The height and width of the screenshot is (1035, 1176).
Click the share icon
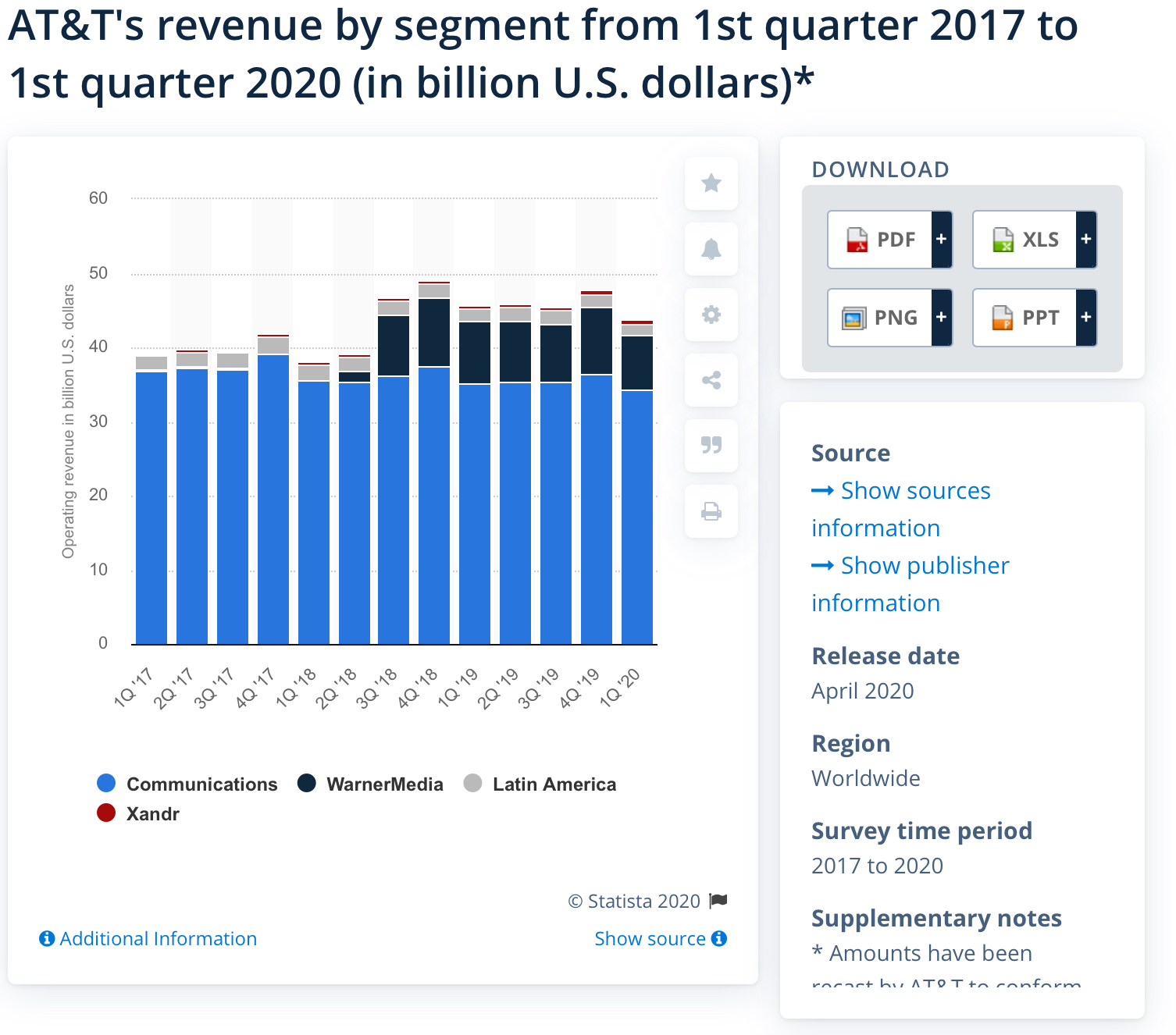pyautogui.click(x=711, y=380)
